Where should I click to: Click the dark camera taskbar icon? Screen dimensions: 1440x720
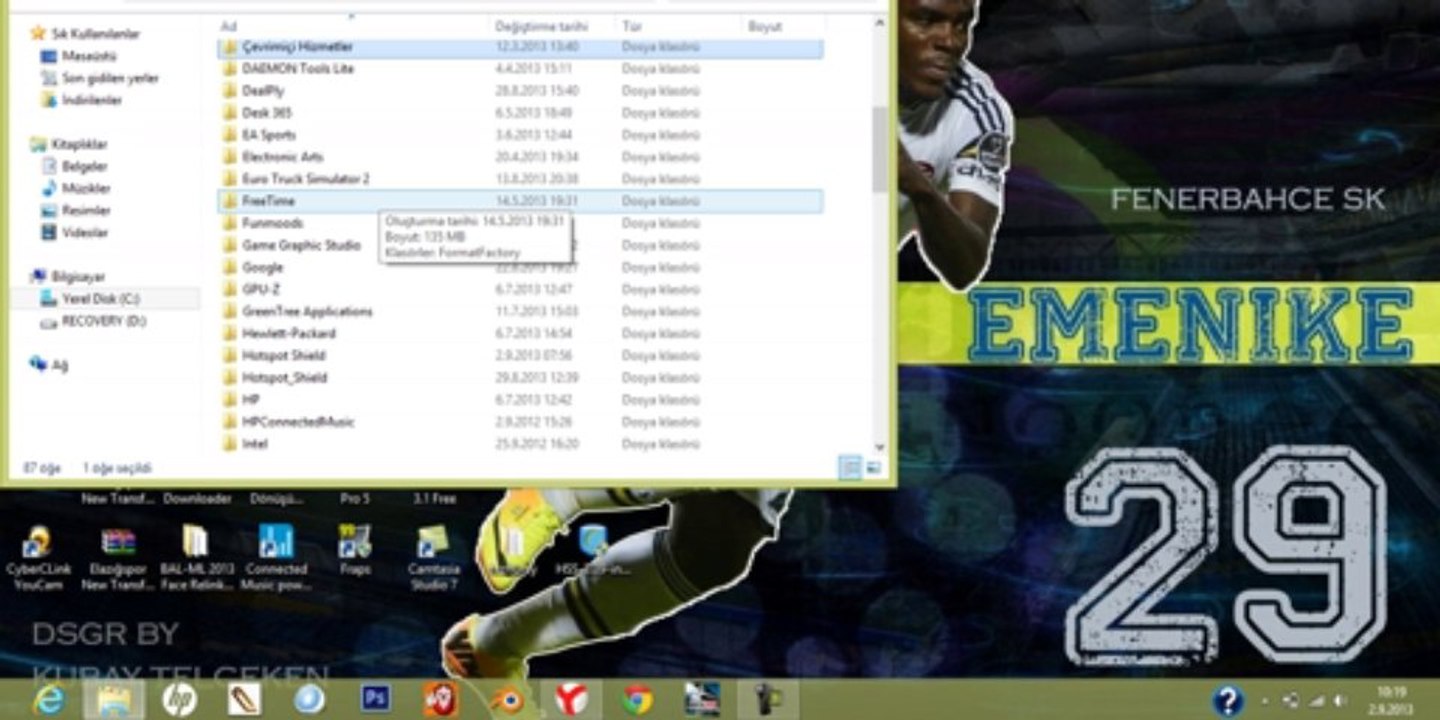click(767, 699)
